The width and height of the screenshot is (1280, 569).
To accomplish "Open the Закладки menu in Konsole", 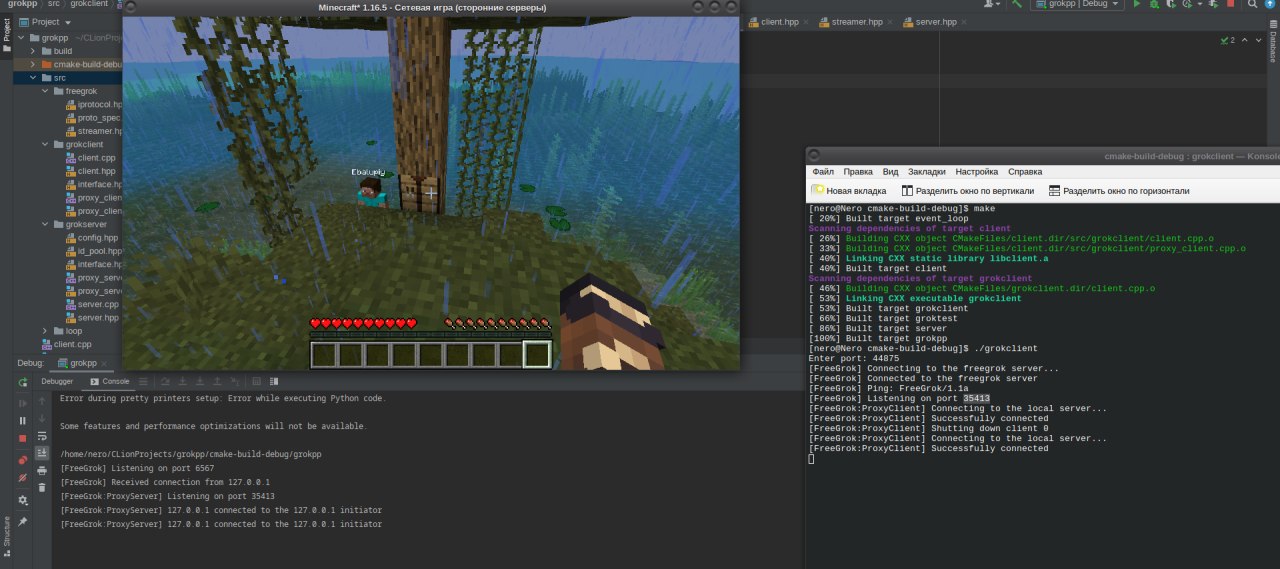I will (927, 172).
